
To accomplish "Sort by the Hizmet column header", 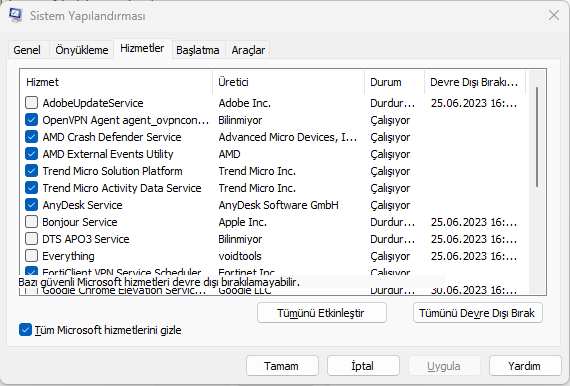I will point(117,82).
